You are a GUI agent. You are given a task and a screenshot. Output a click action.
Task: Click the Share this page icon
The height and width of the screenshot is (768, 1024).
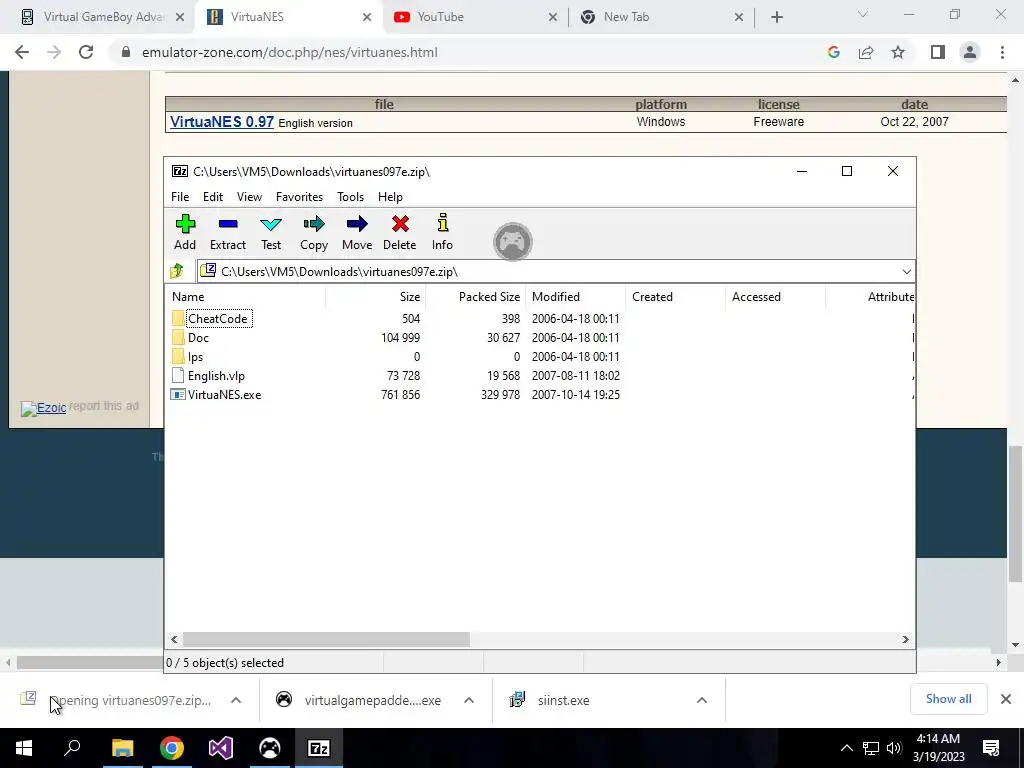coord(866,52)
